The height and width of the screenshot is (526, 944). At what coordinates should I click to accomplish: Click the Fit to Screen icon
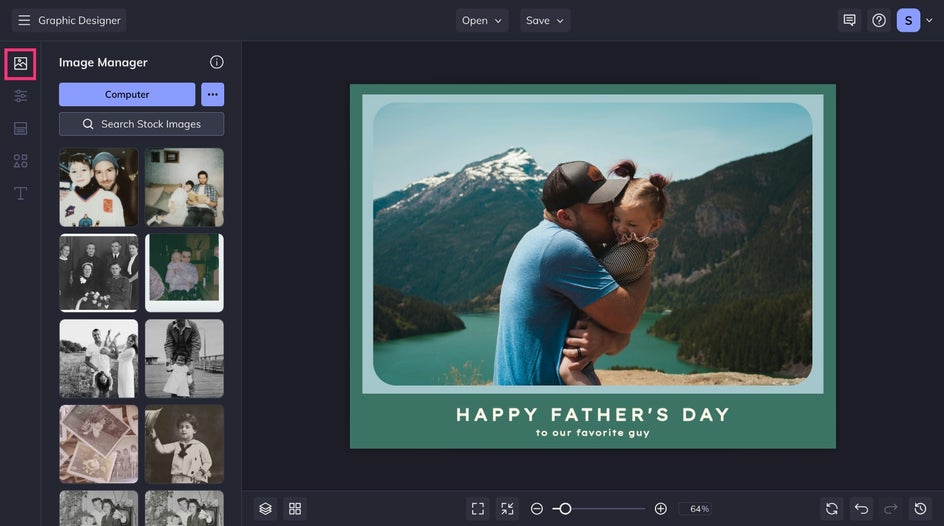point(478,509)
